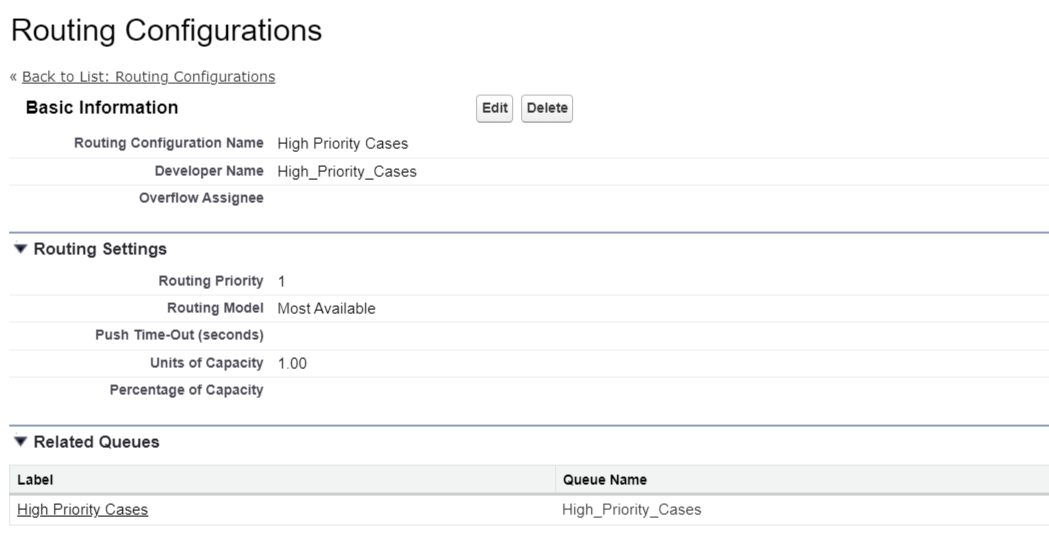Click the Units of Capacity value 1.00
Image resolution: width=1049 pixels, height=533 pixels.
point(292,363)
